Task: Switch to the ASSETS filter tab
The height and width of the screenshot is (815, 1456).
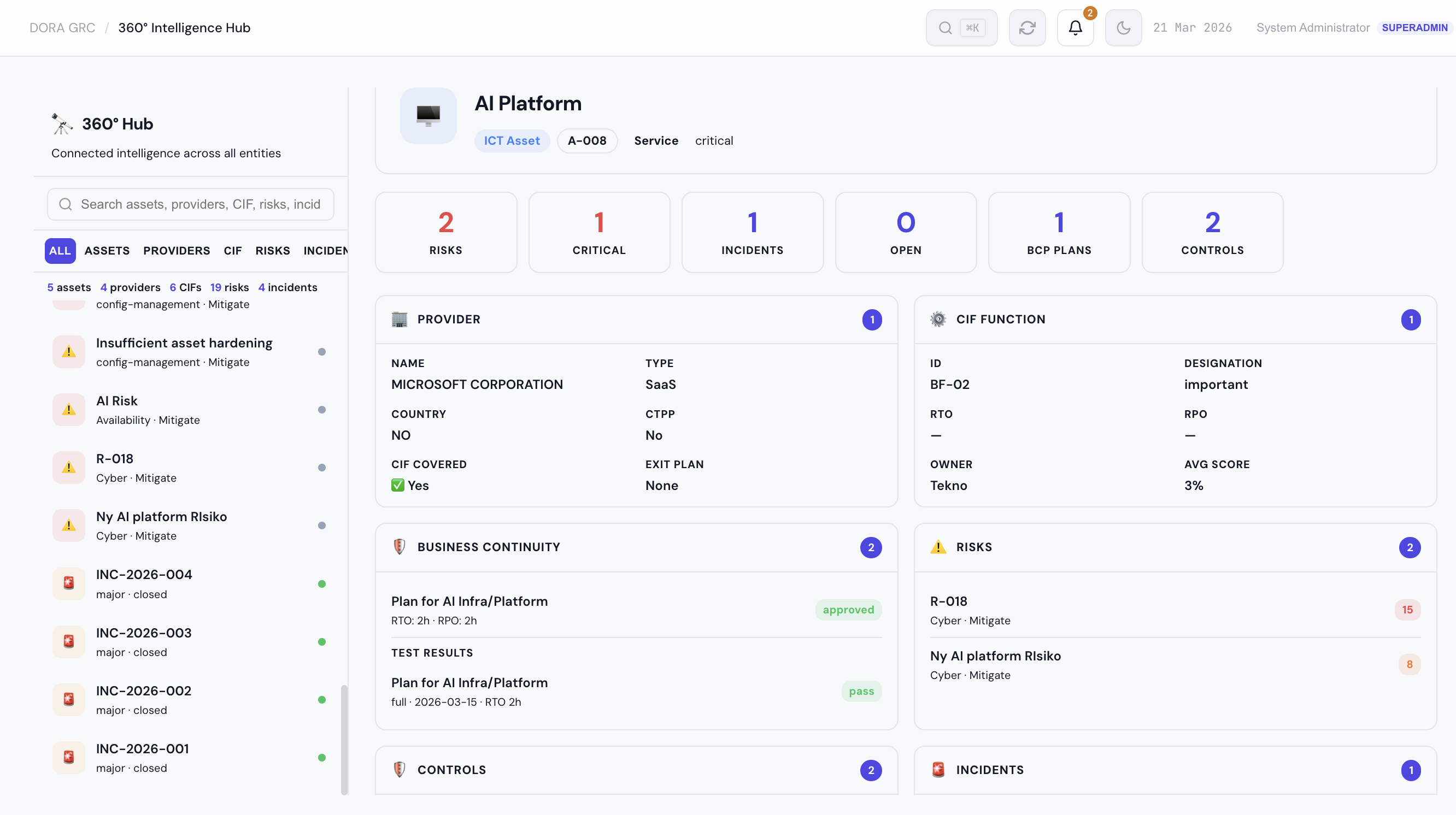Action: click(x=107, y=251)
